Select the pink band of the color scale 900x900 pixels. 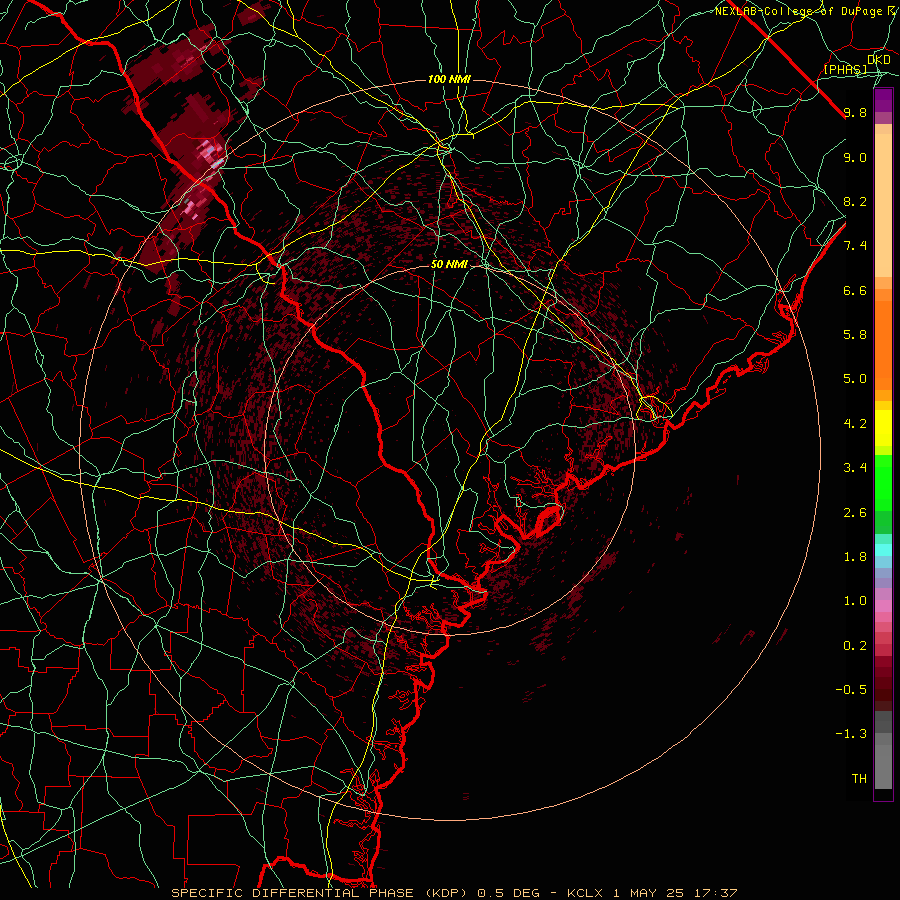point(883,606)
